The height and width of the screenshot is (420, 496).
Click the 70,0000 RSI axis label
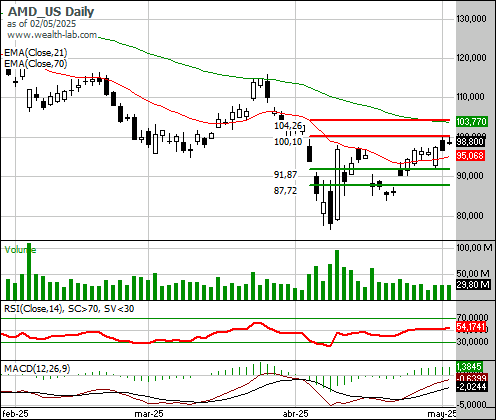473,317
